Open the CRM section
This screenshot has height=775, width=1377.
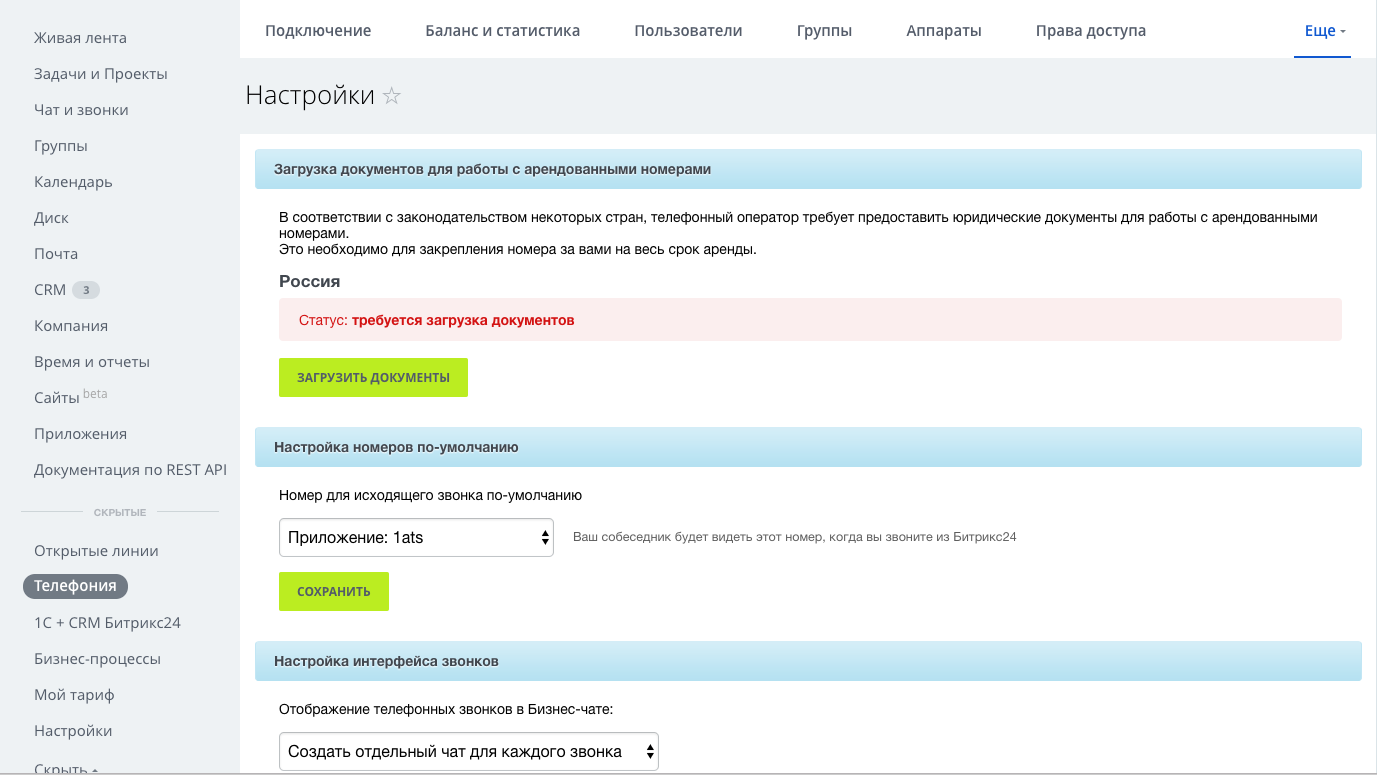[50, 290]
